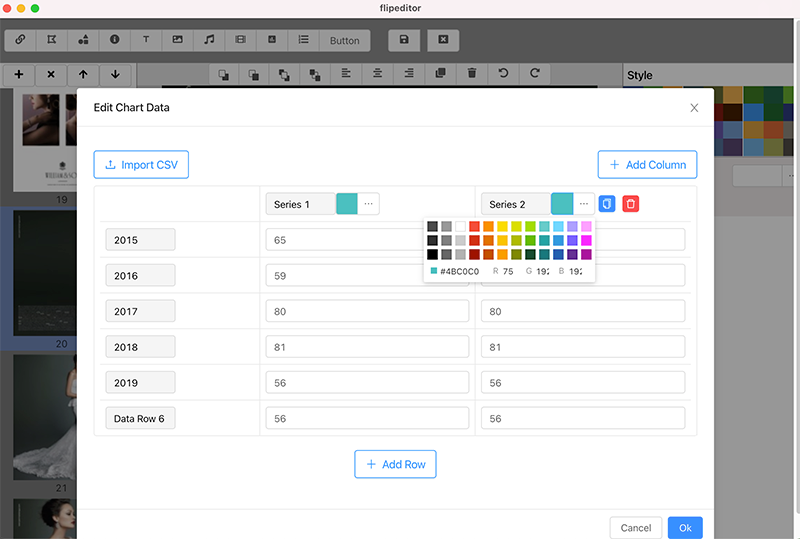Screen dimensions: 800x539
Task: Click the Data Row 6 label field
Action: click(x=140, y=419)
